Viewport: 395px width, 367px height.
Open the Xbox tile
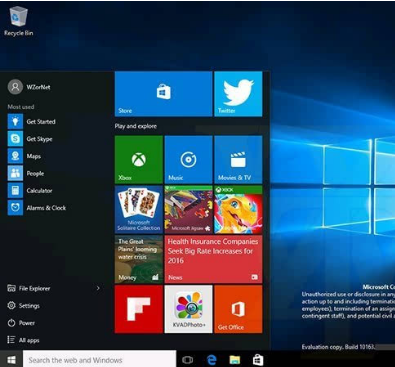pyautogui.click(x=139, y=160)
